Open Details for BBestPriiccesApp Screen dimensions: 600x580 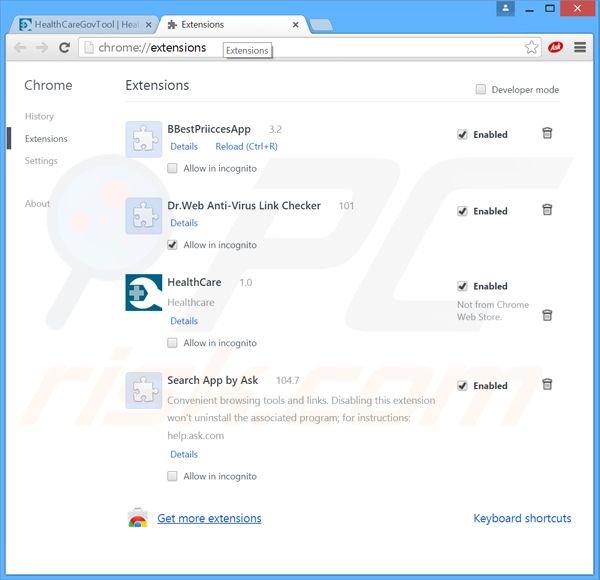point(184,147)
